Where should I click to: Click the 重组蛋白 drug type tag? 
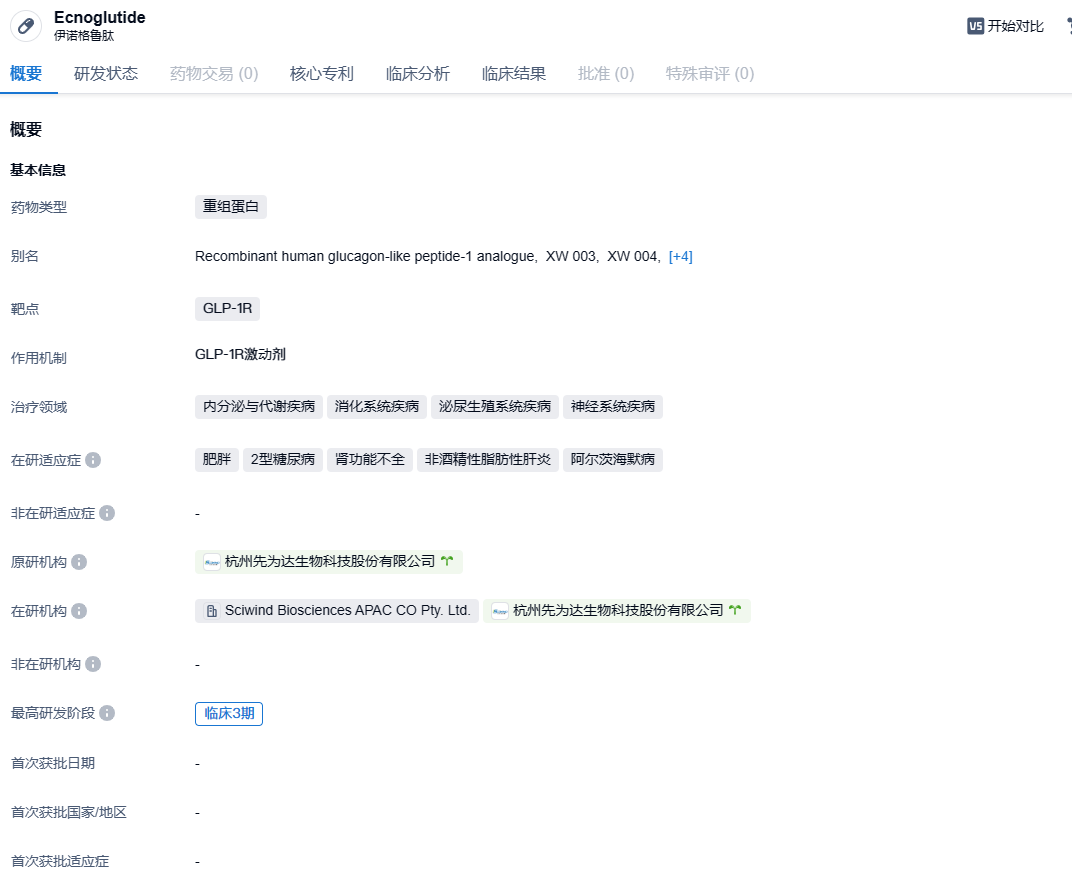pyautogui.click(x=231, y=206)
